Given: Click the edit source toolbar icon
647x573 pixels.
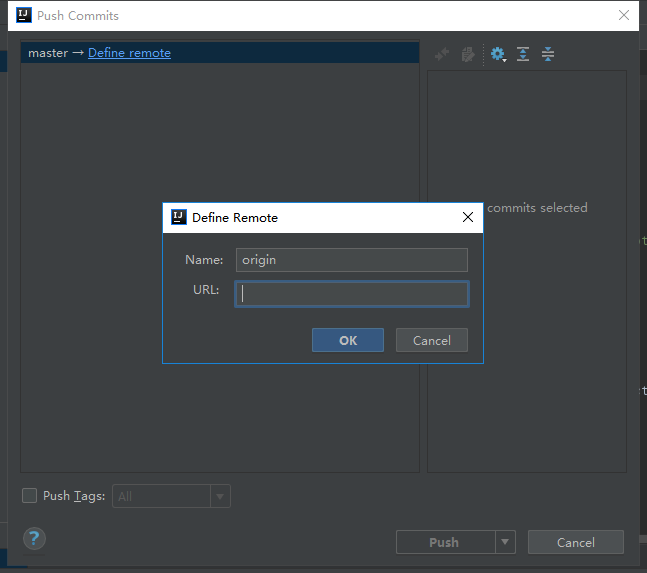Looking at the screenshot, I should tap(468, 54).
